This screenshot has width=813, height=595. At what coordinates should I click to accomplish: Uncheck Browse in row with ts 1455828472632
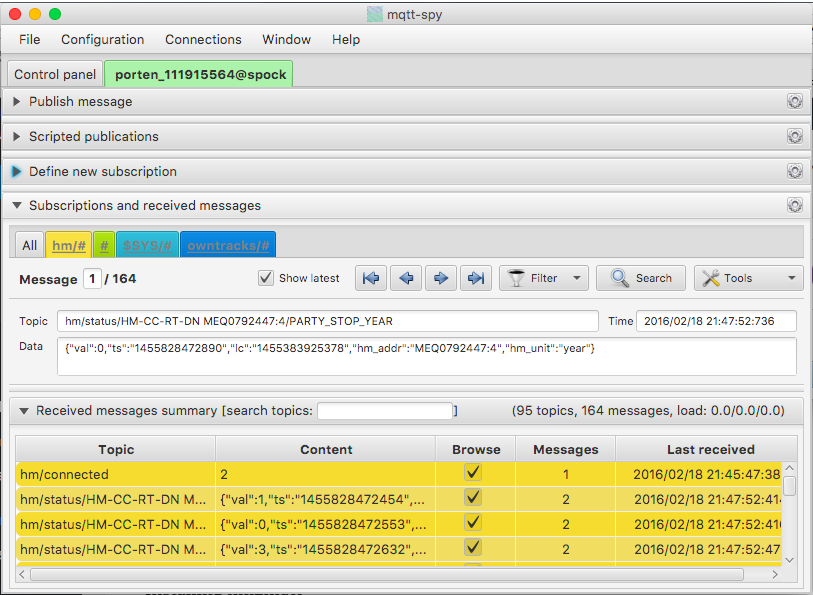click(x=473, y=548)
